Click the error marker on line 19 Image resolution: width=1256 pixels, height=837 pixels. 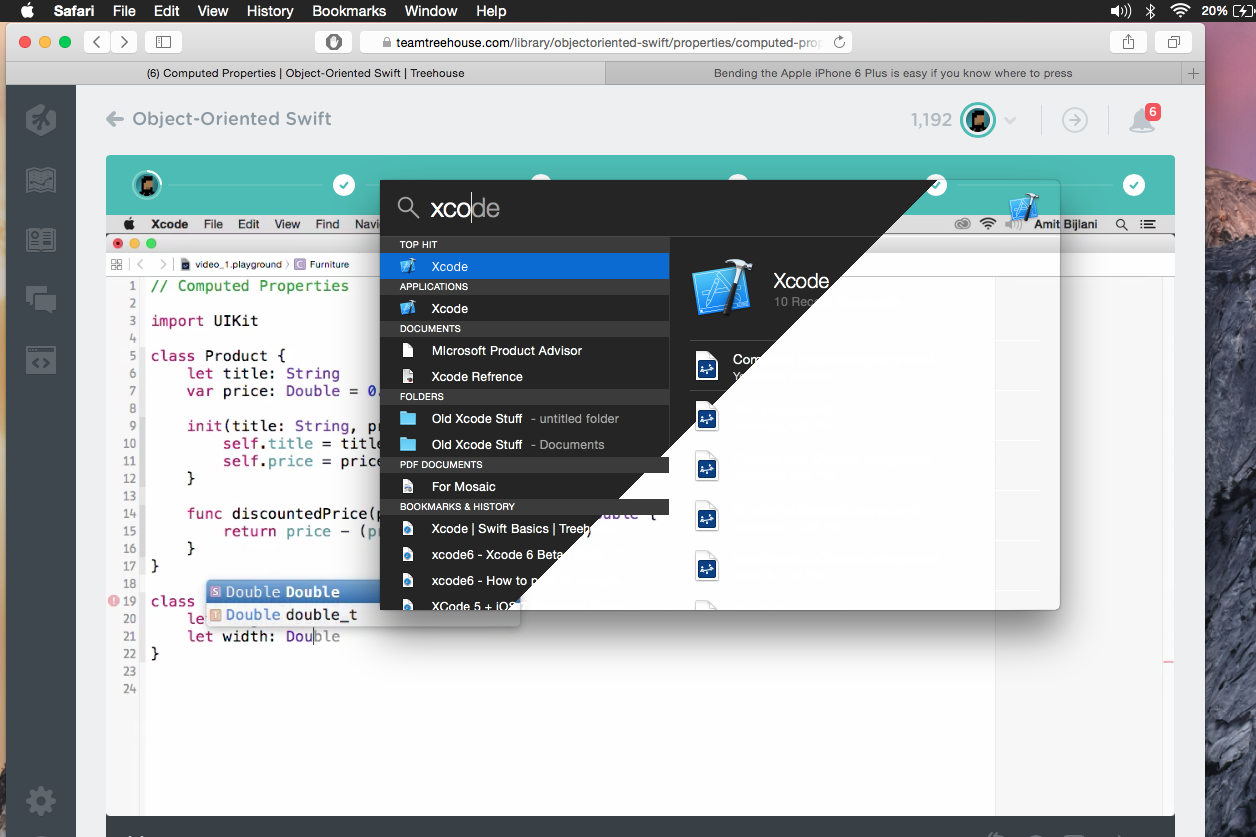point(114,601)
